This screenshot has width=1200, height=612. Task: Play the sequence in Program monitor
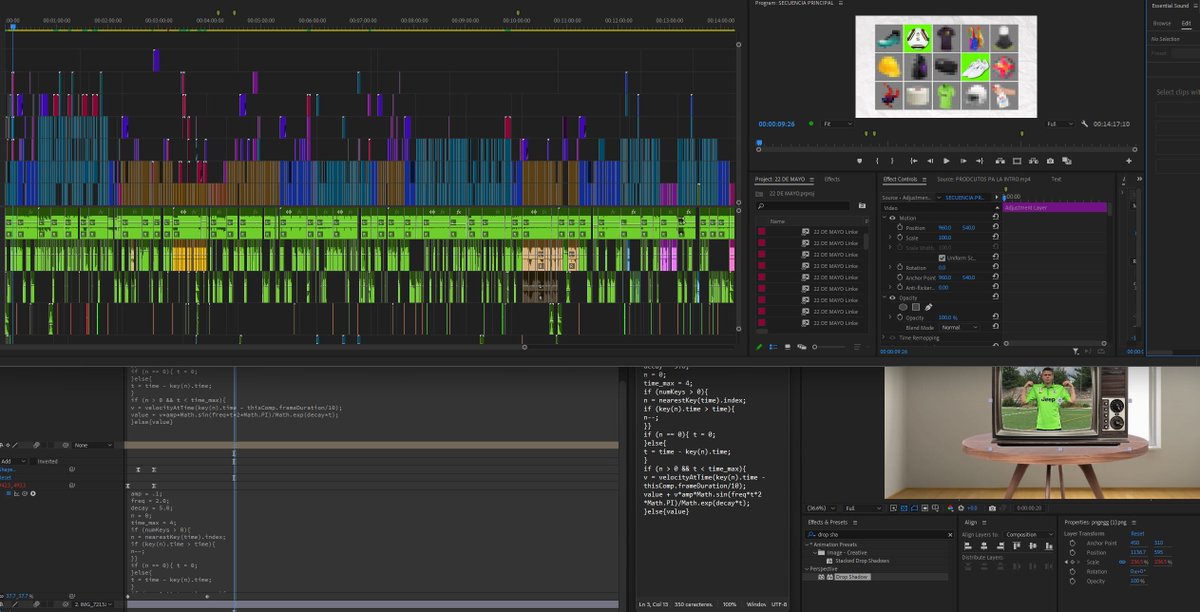946,161
